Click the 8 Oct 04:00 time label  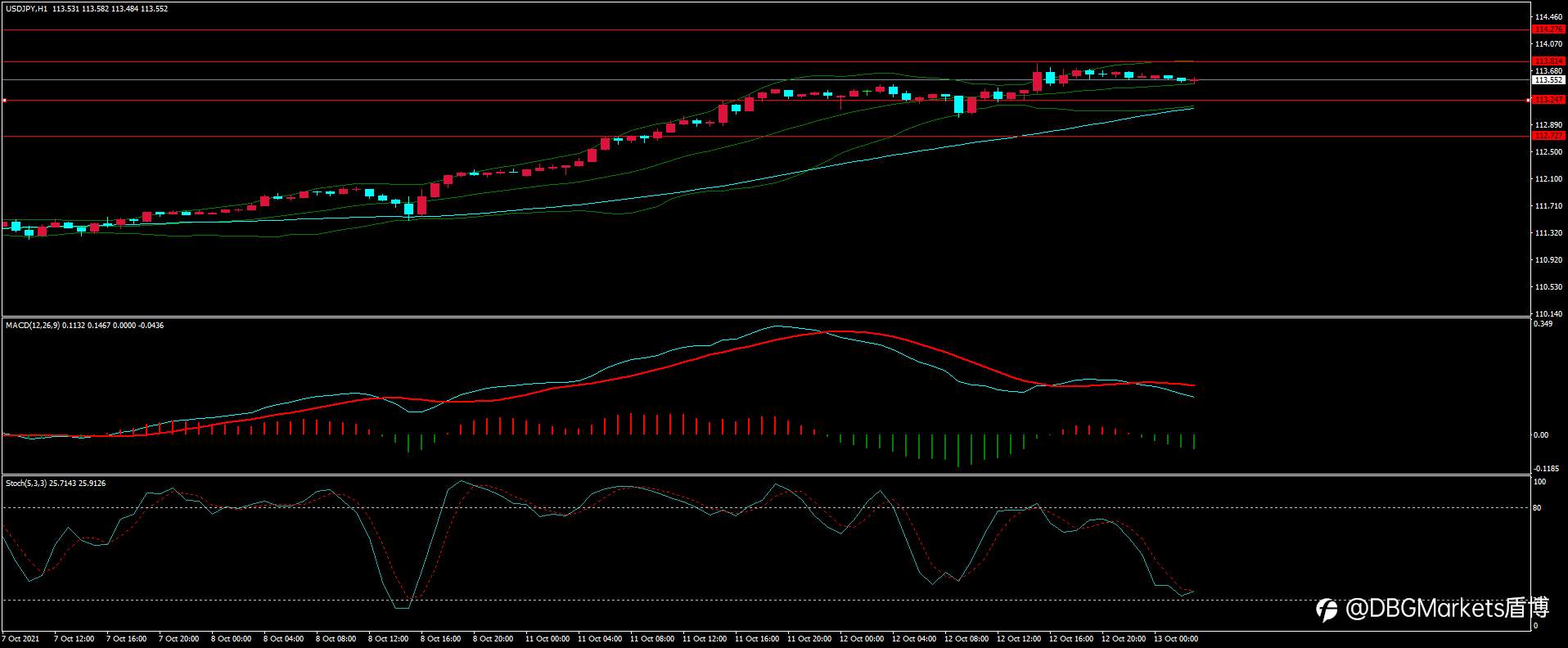click(x=284, y=639)
